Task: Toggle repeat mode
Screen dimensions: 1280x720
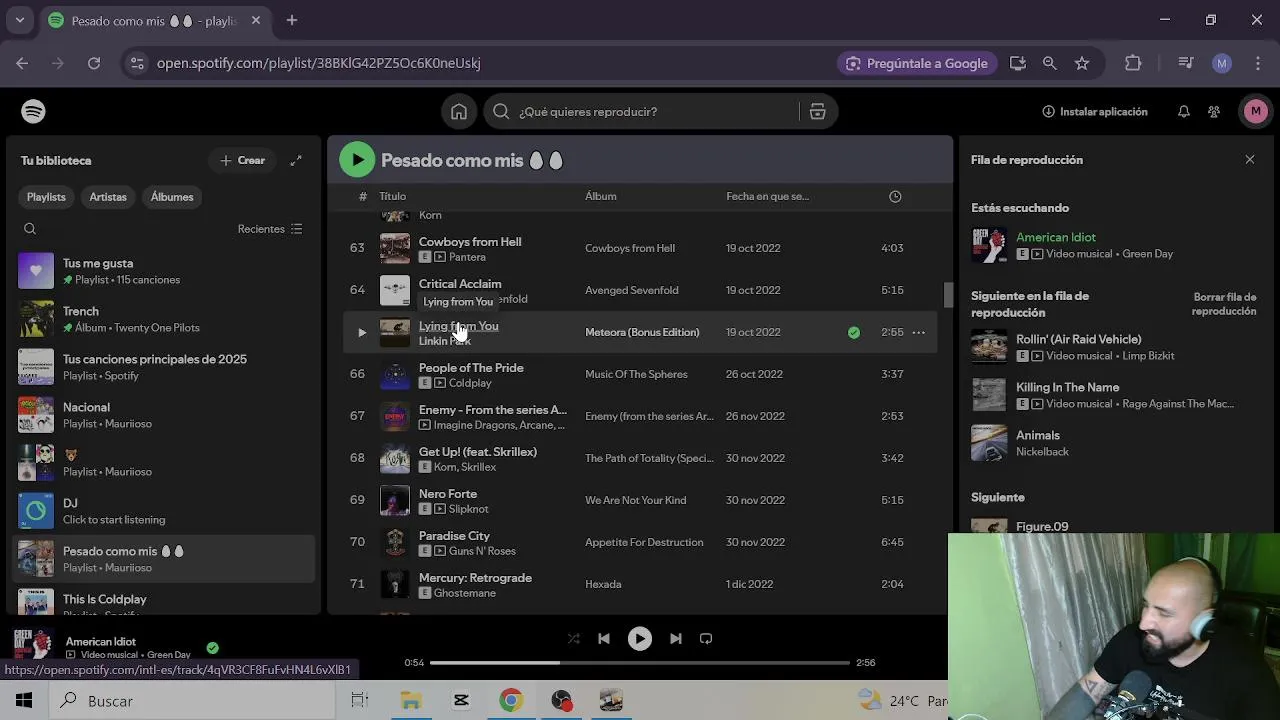Action: [706, 638]
